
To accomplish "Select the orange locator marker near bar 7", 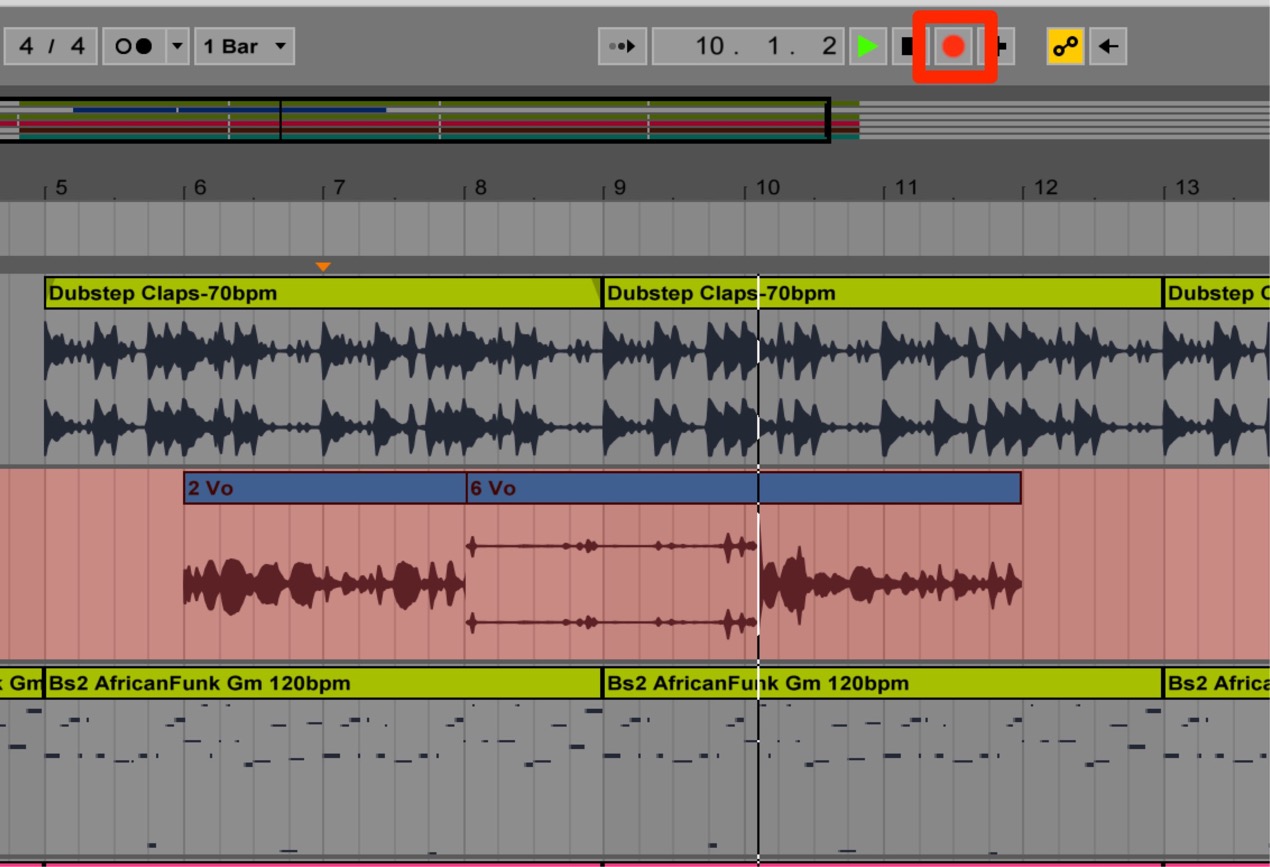I will point(323,266).
